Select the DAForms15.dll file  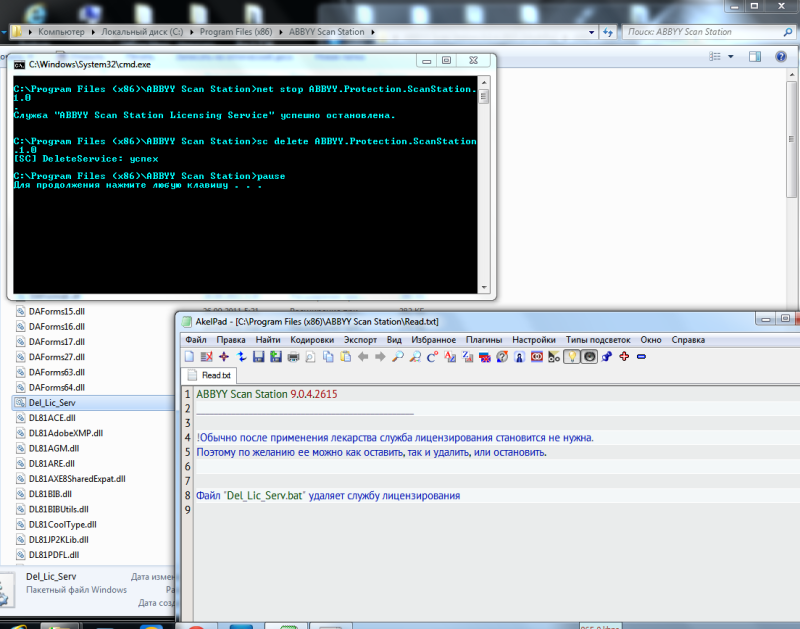(x=57, y=312)
